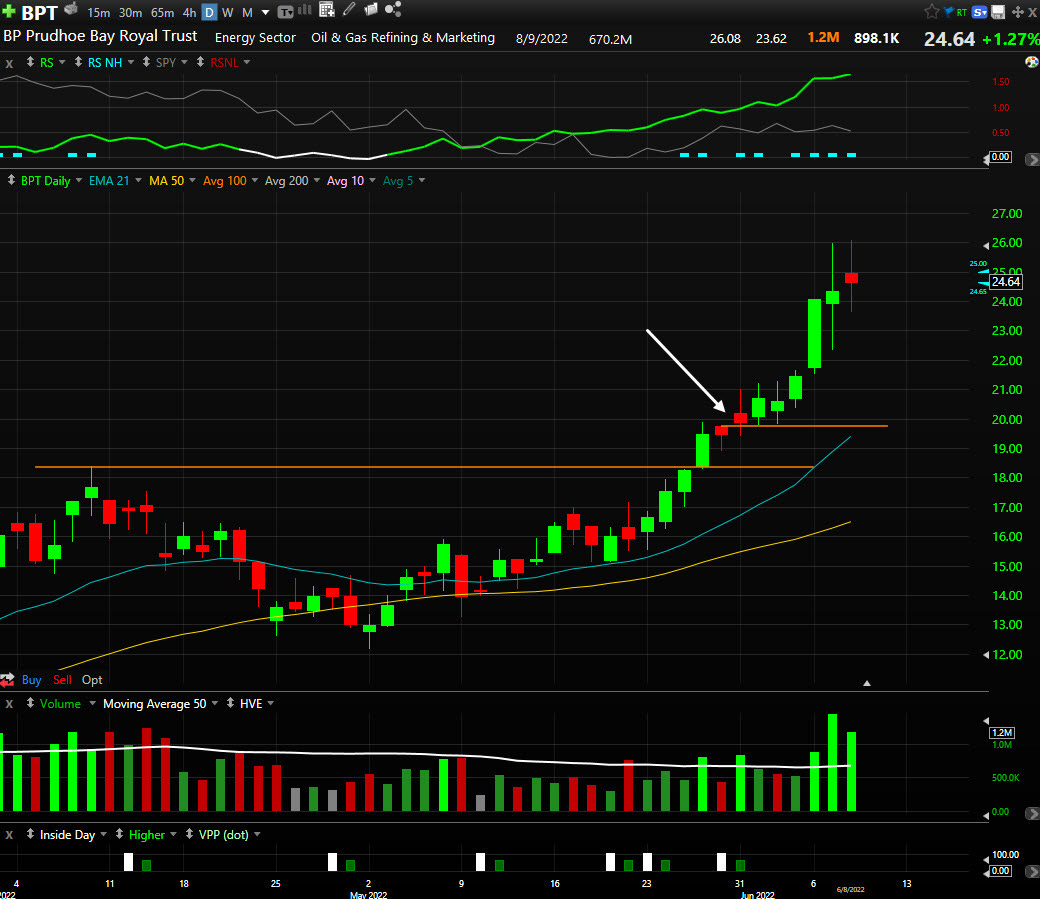Click reorder arrows beside Inside Day

pos(30,834)
